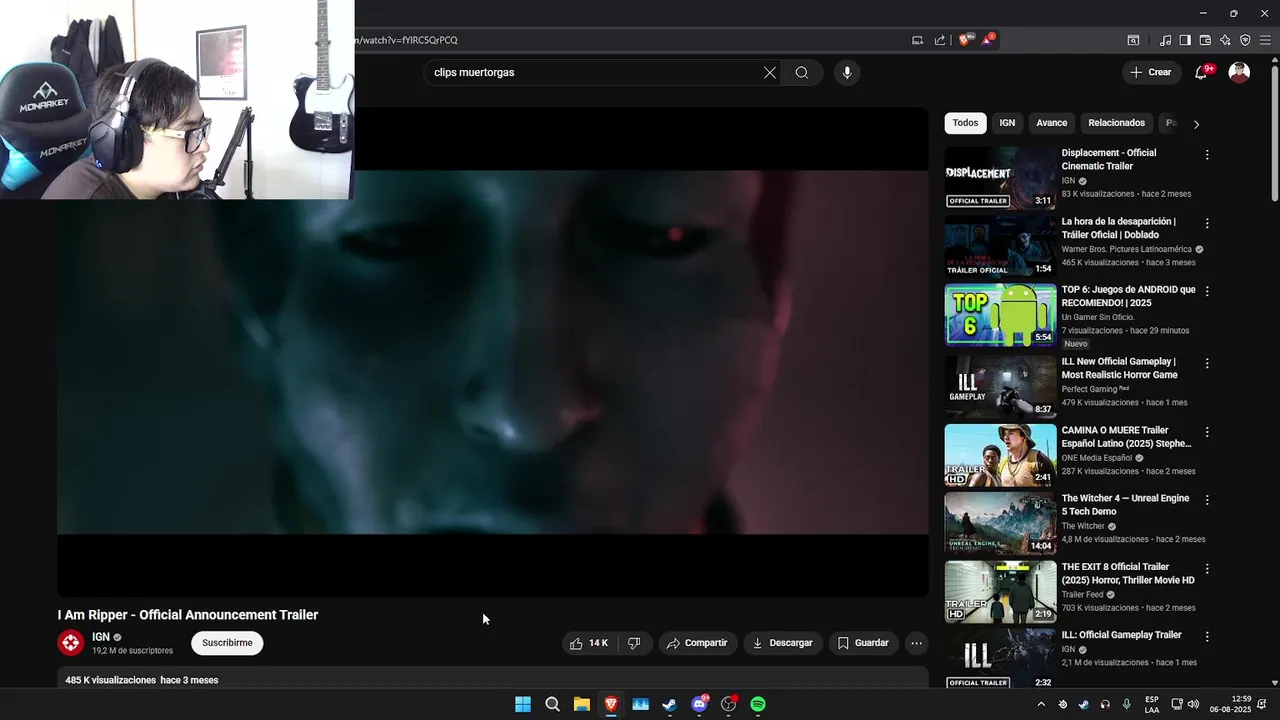Open the Brave VPN shield icon
The height and width of the screenshot is (720, 1280).
[x=1245, y=40]
